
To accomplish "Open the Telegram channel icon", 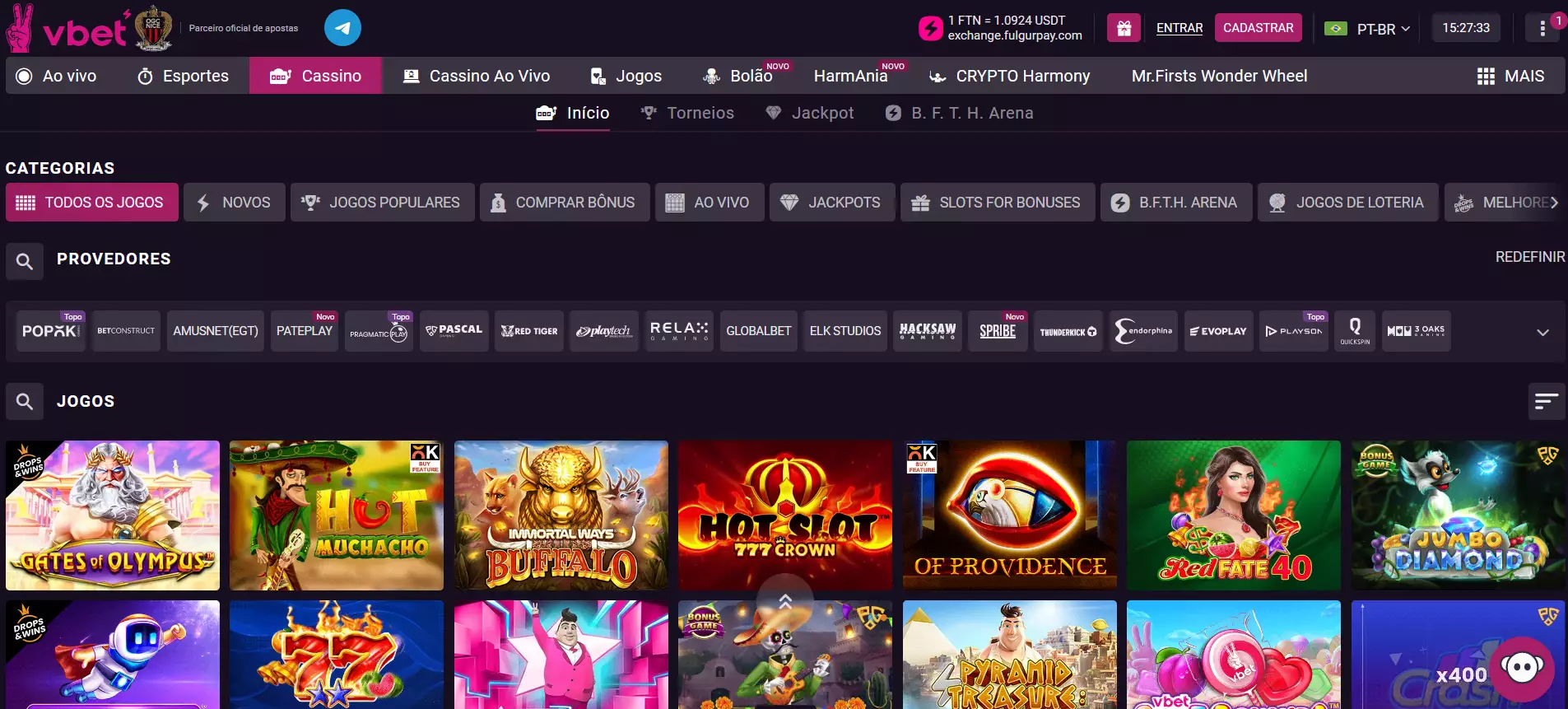I will coord(342,28).
